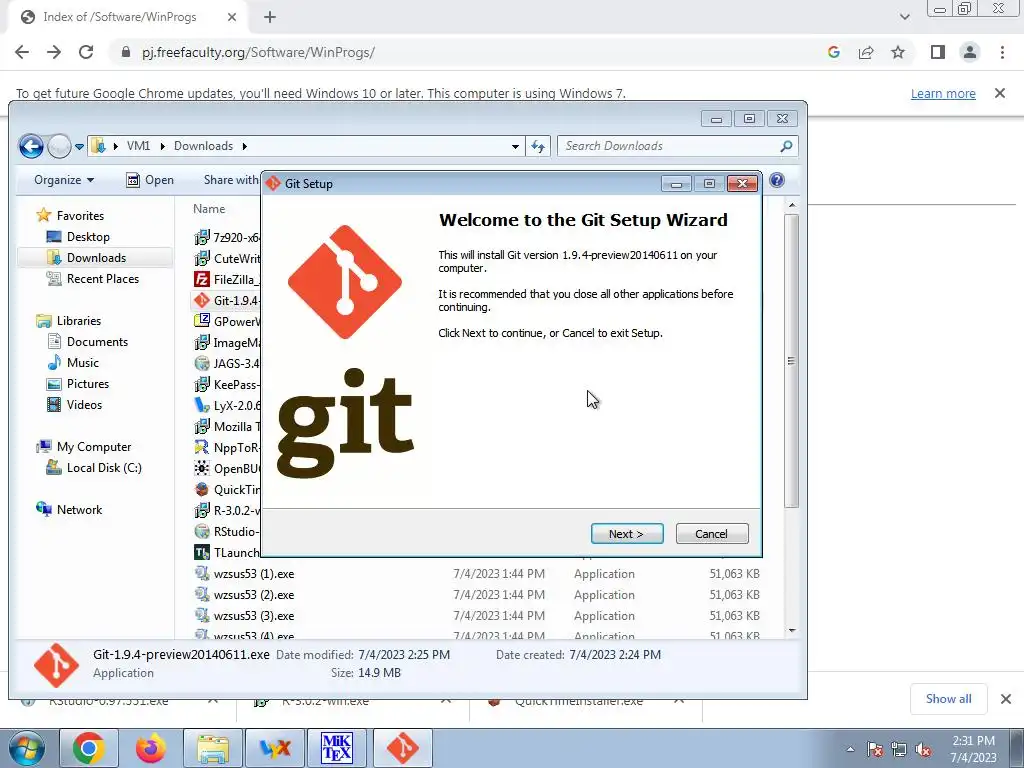Go back in Chrome
Viewport: 1024px width, 768px height.
point(22,52)
